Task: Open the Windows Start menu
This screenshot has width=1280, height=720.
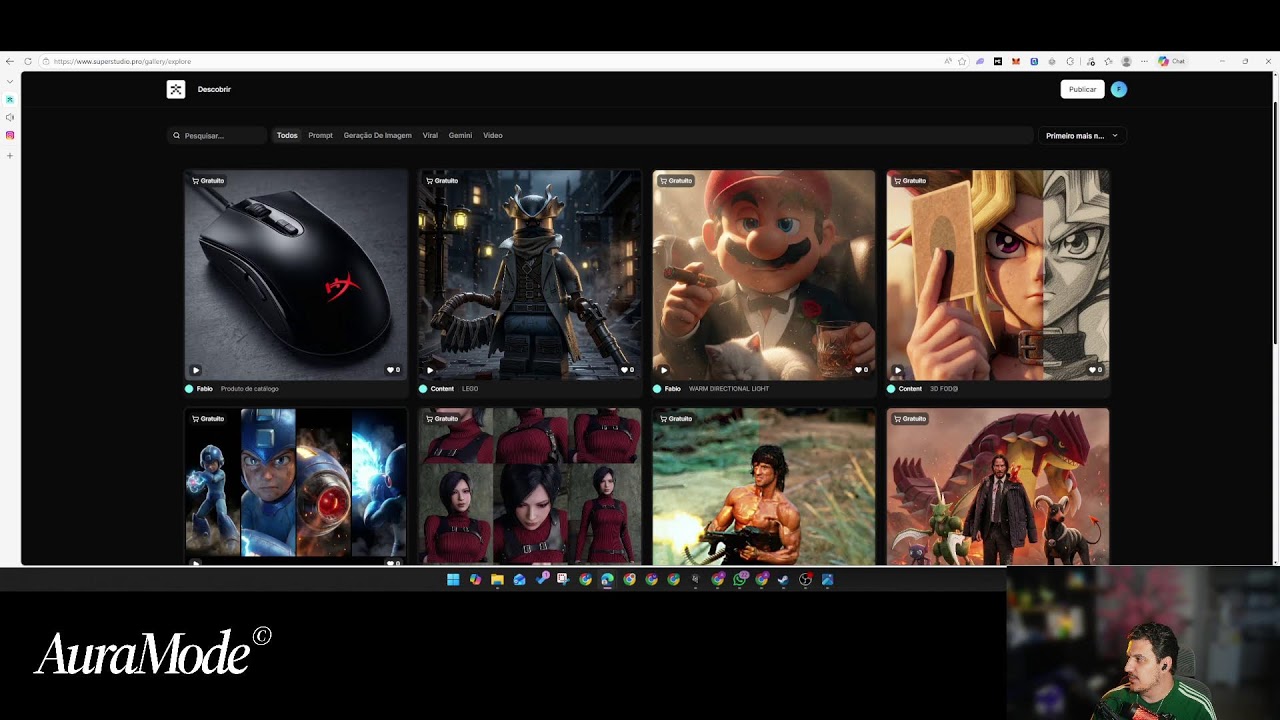Action: pos(453,579)
